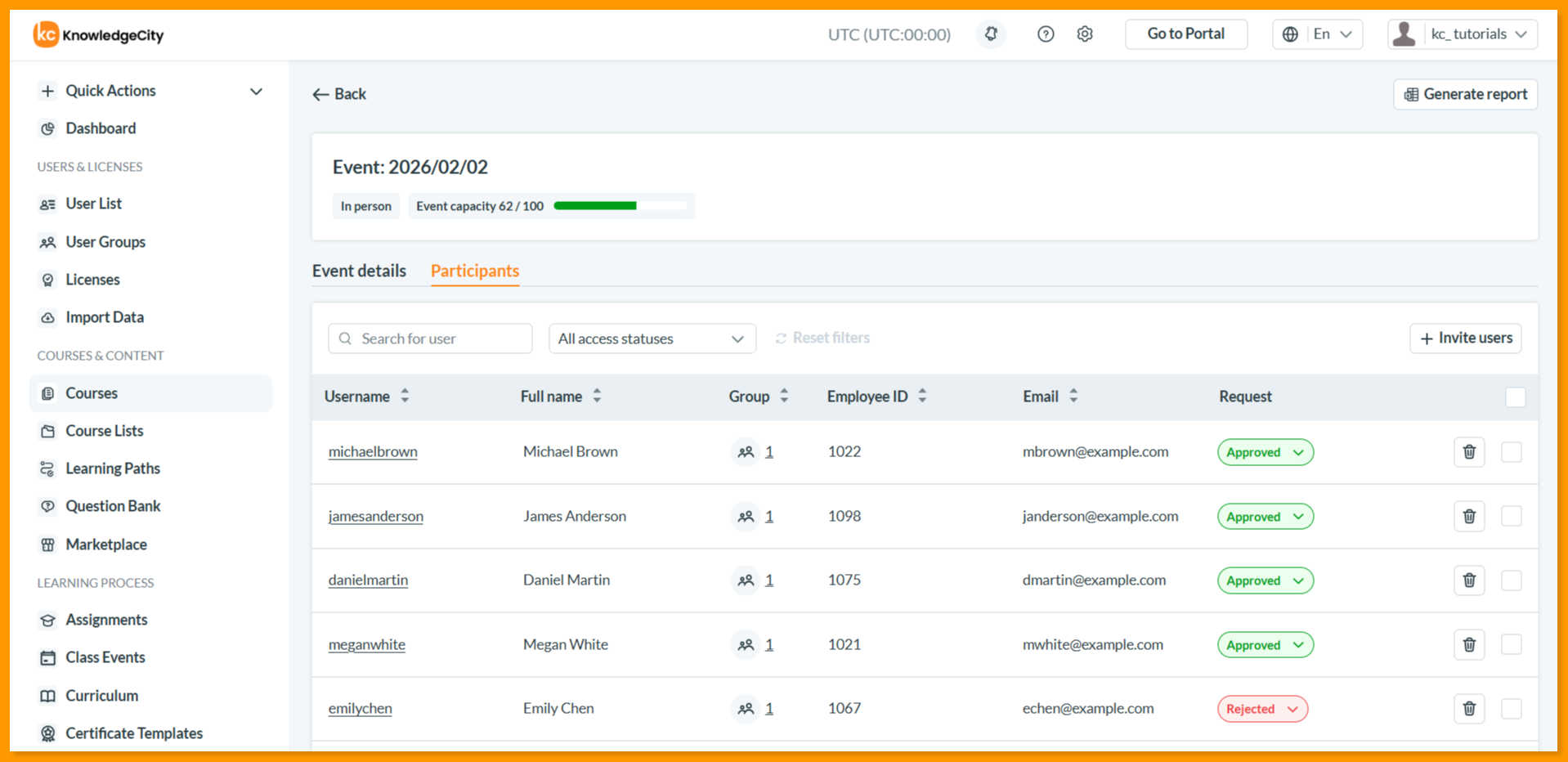Screen dimensions: 1568x762
Task: Select Megan White row checkbox
Action: [x=1511, y=644]
